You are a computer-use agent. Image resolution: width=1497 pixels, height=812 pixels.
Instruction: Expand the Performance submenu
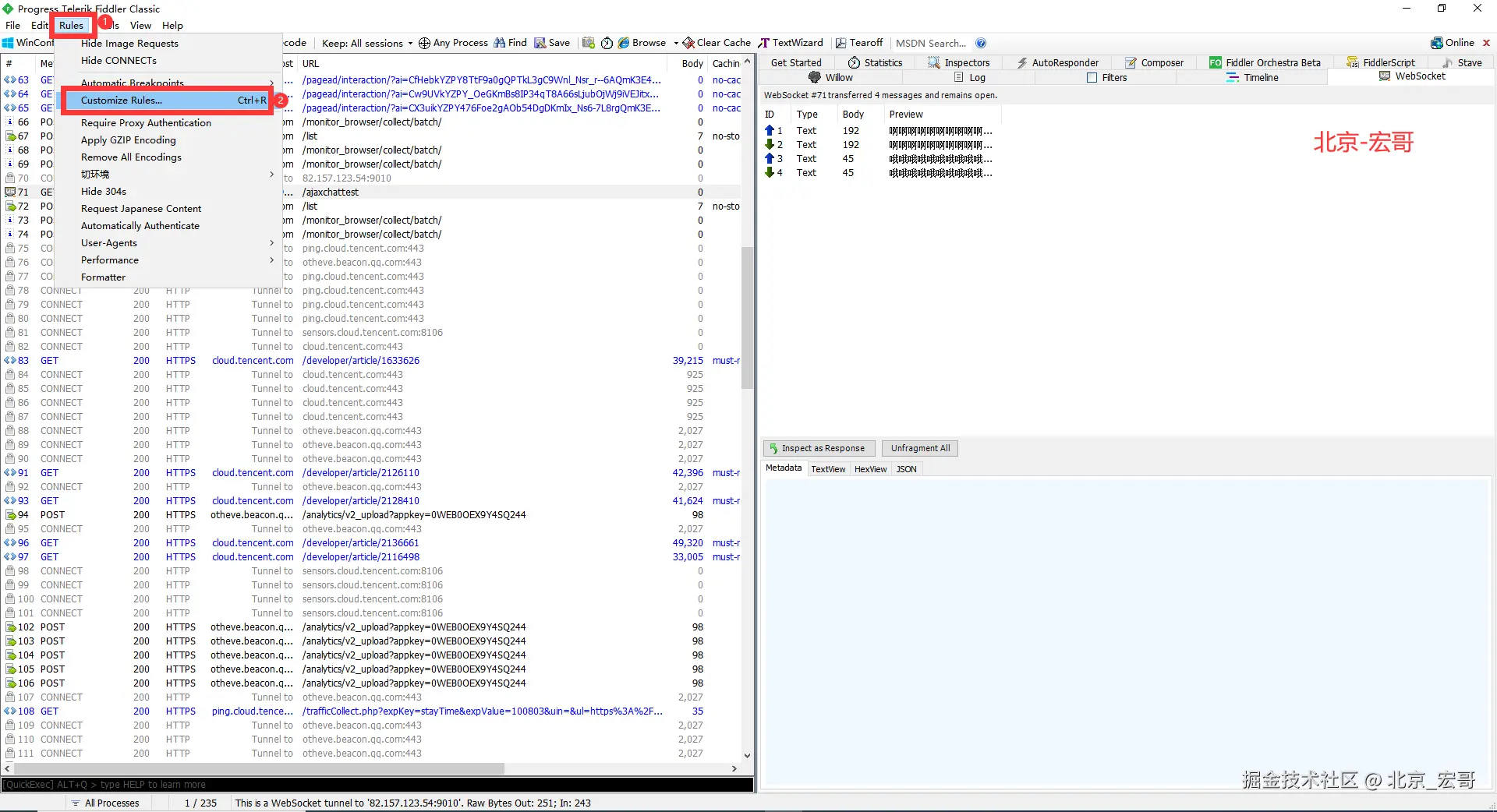pyautogui.click(x=271, y=259)
